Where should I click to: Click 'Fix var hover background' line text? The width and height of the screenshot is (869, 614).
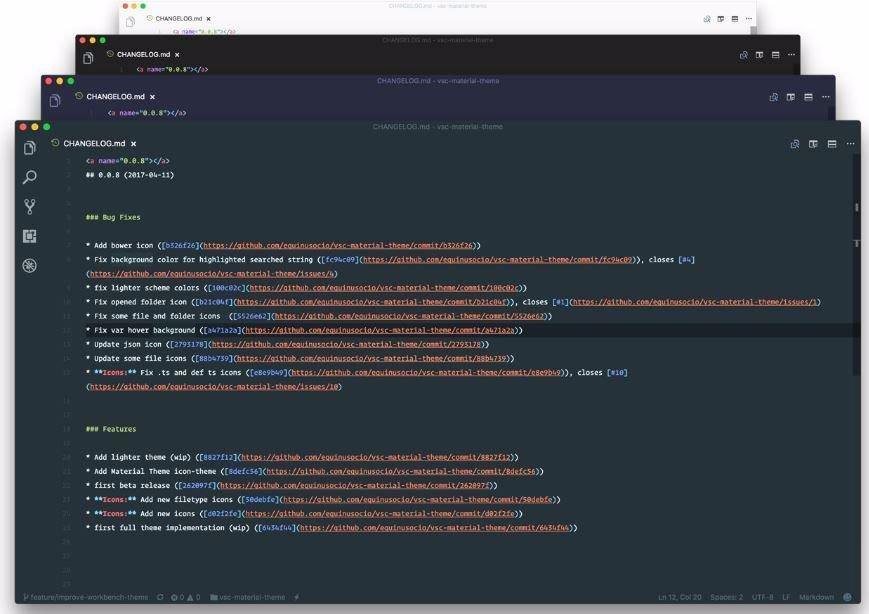pyautogui.click(x=145, y=330)
